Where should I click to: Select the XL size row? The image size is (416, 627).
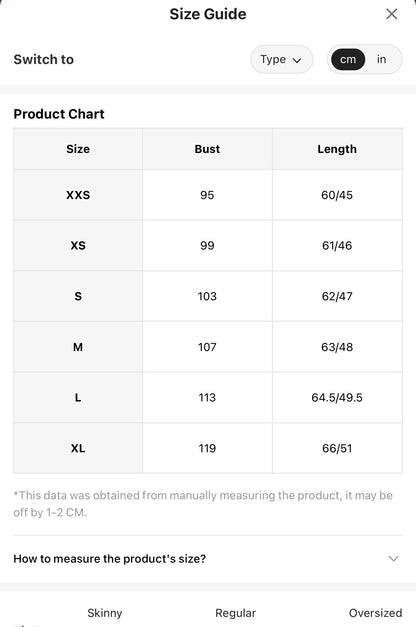[x=208, y=448]
